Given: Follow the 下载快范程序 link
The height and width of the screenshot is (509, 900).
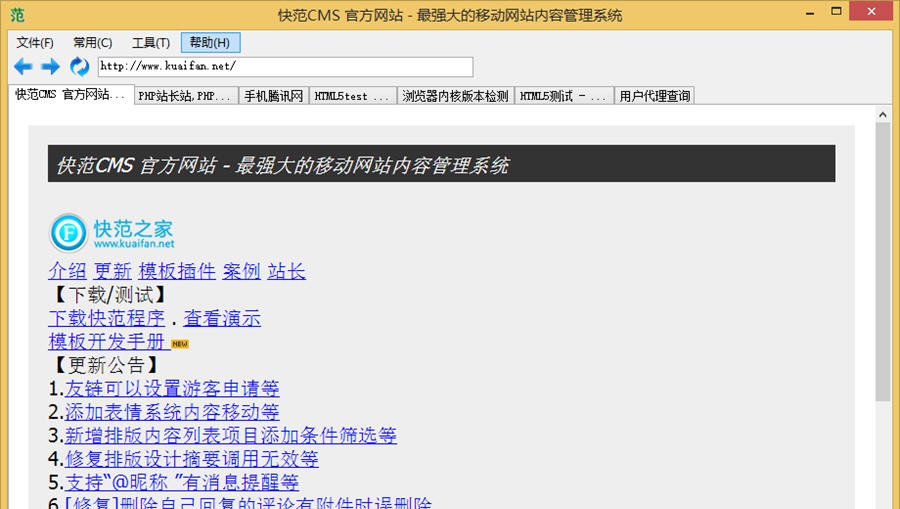Looking at the screenshot, I should [x=106, y=318].
